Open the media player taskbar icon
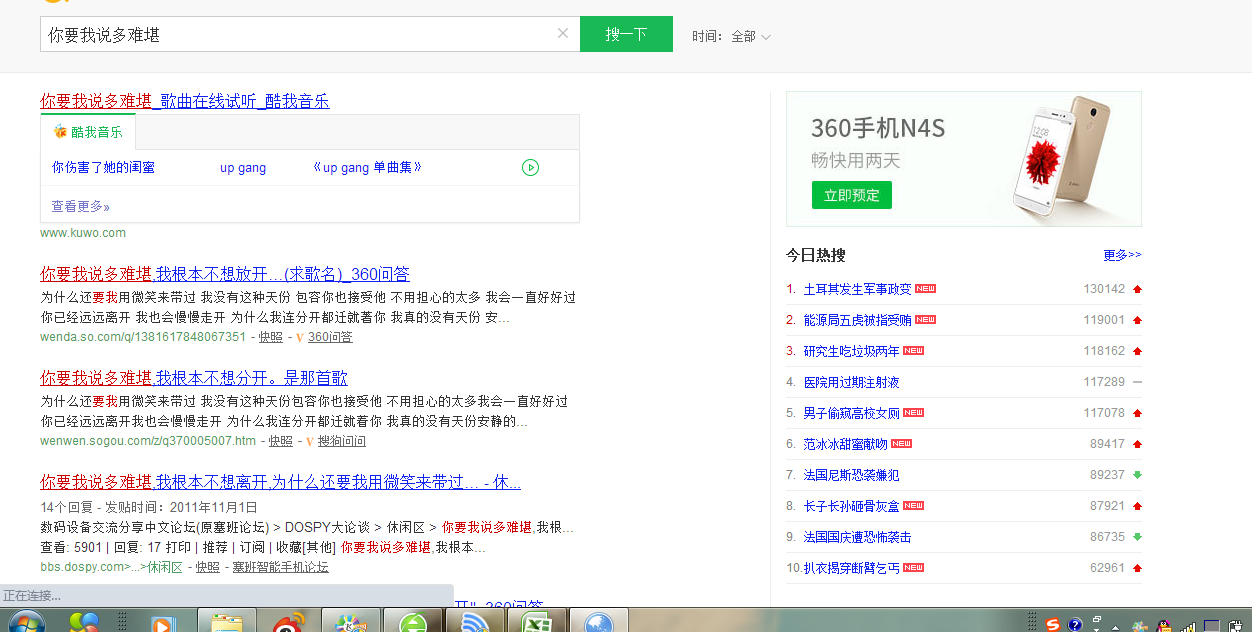The image size is (1252, 632). (162, 622)
